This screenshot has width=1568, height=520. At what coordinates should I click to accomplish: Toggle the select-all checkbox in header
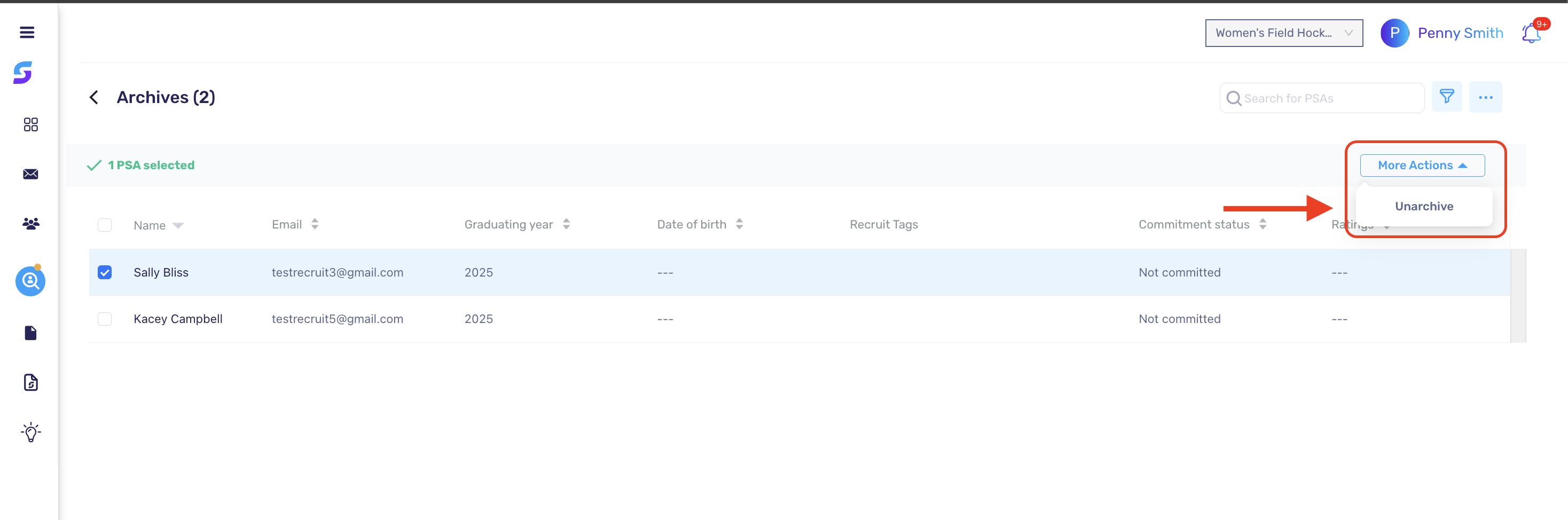tap(105, 225)
